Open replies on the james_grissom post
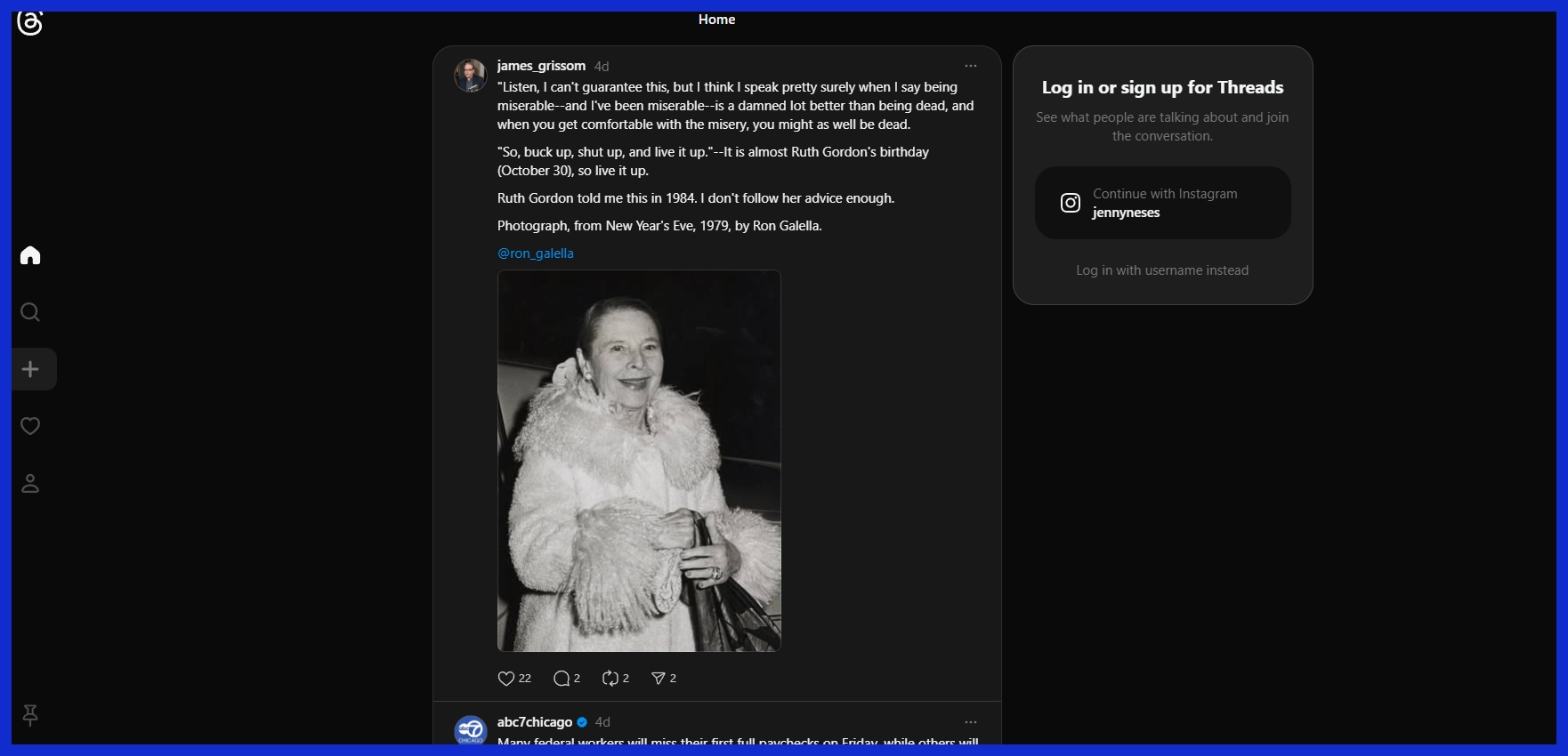 coord(562,679)
